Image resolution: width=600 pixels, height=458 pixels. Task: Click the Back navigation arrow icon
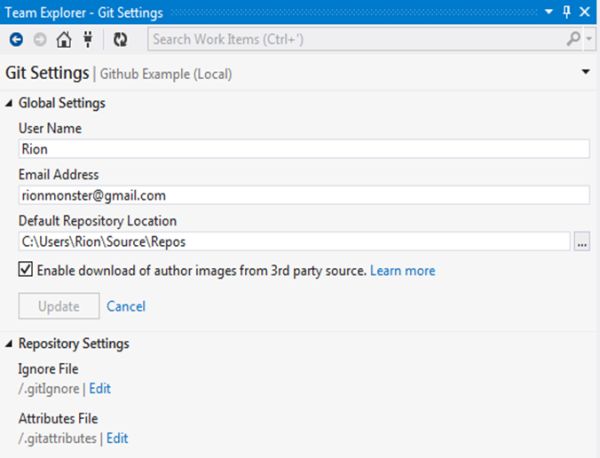pos(16,40)
